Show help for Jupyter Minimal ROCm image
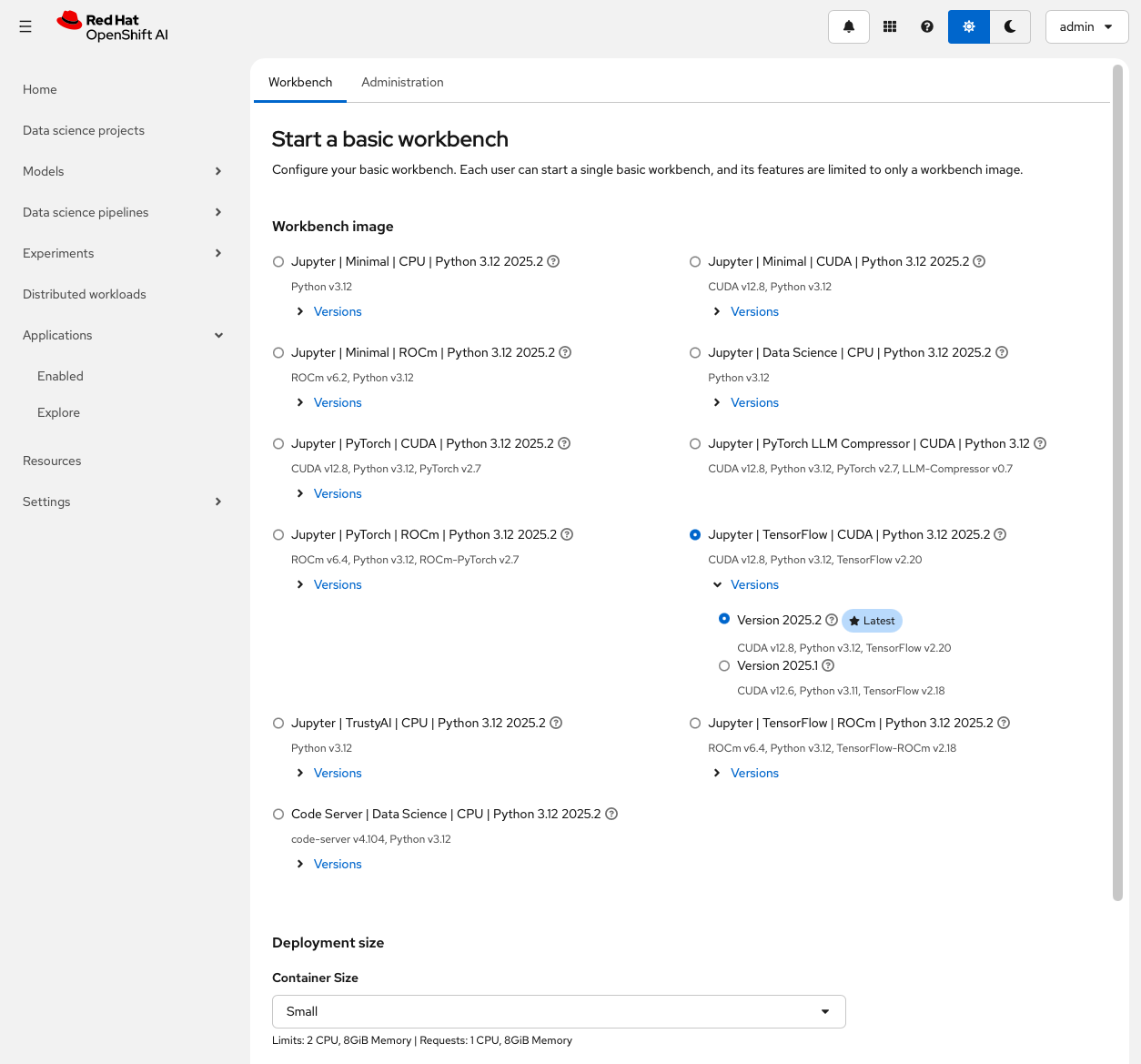Image resolution: width=1141 pixels, height=1064 pixels. tap(565, 352)
